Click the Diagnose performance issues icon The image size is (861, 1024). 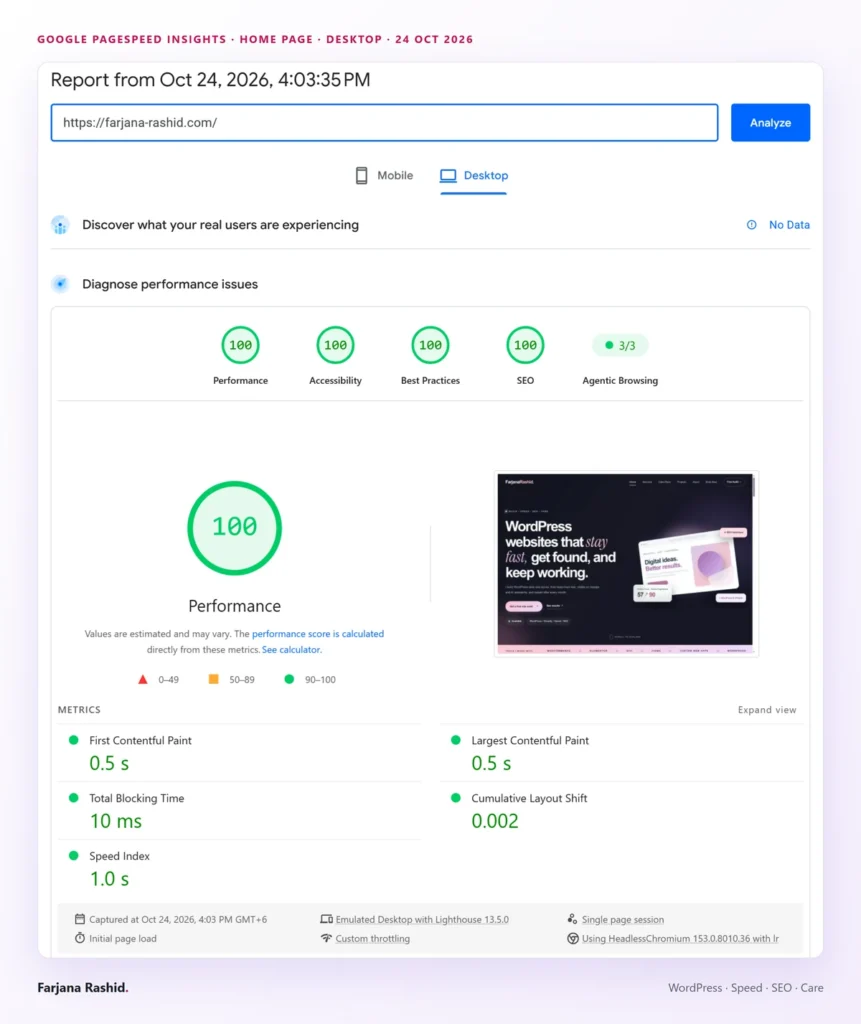click(60, 284)
